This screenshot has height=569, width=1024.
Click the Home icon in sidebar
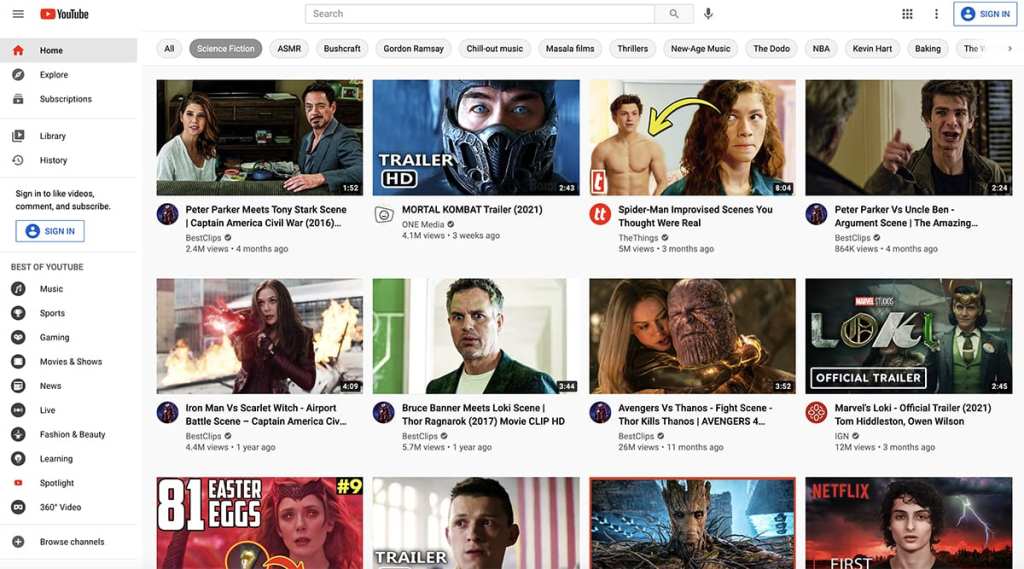[x=18, y=50]
